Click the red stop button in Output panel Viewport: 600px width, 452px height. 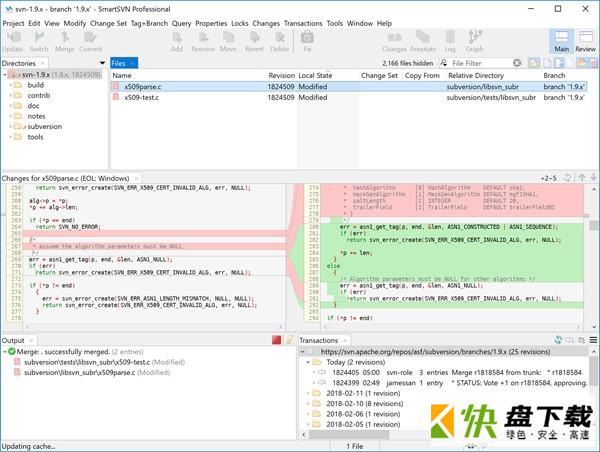[276, 340]
